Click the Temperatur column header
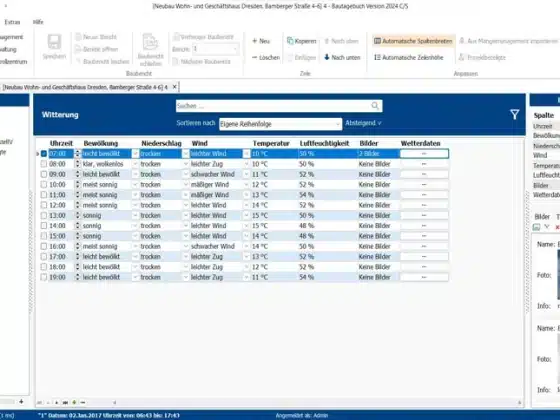The image size is (560, 420). pyautogui.click(x=271, y=143)
